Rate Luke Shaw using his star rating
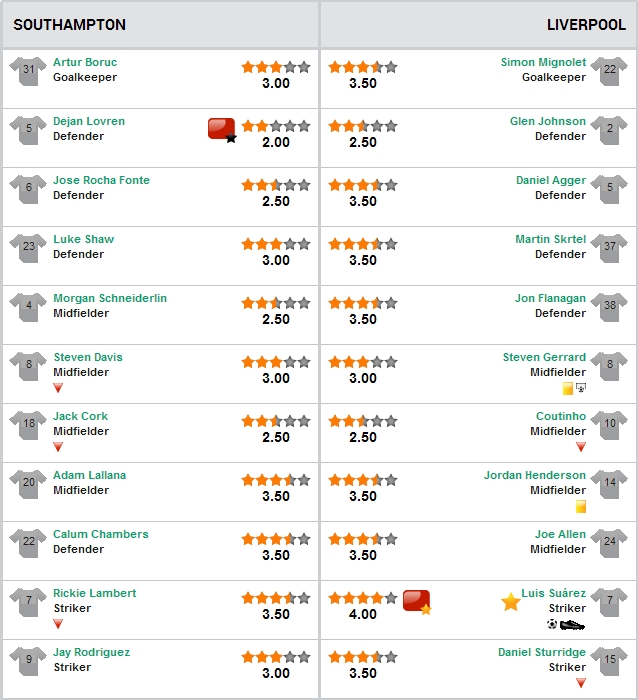Screen dimensions: 638x700 point(276,244)
